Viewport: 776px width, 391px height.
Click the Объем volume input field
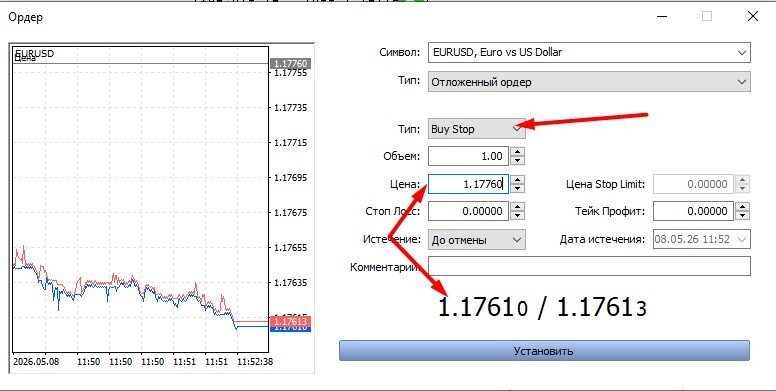pos(468,156)
